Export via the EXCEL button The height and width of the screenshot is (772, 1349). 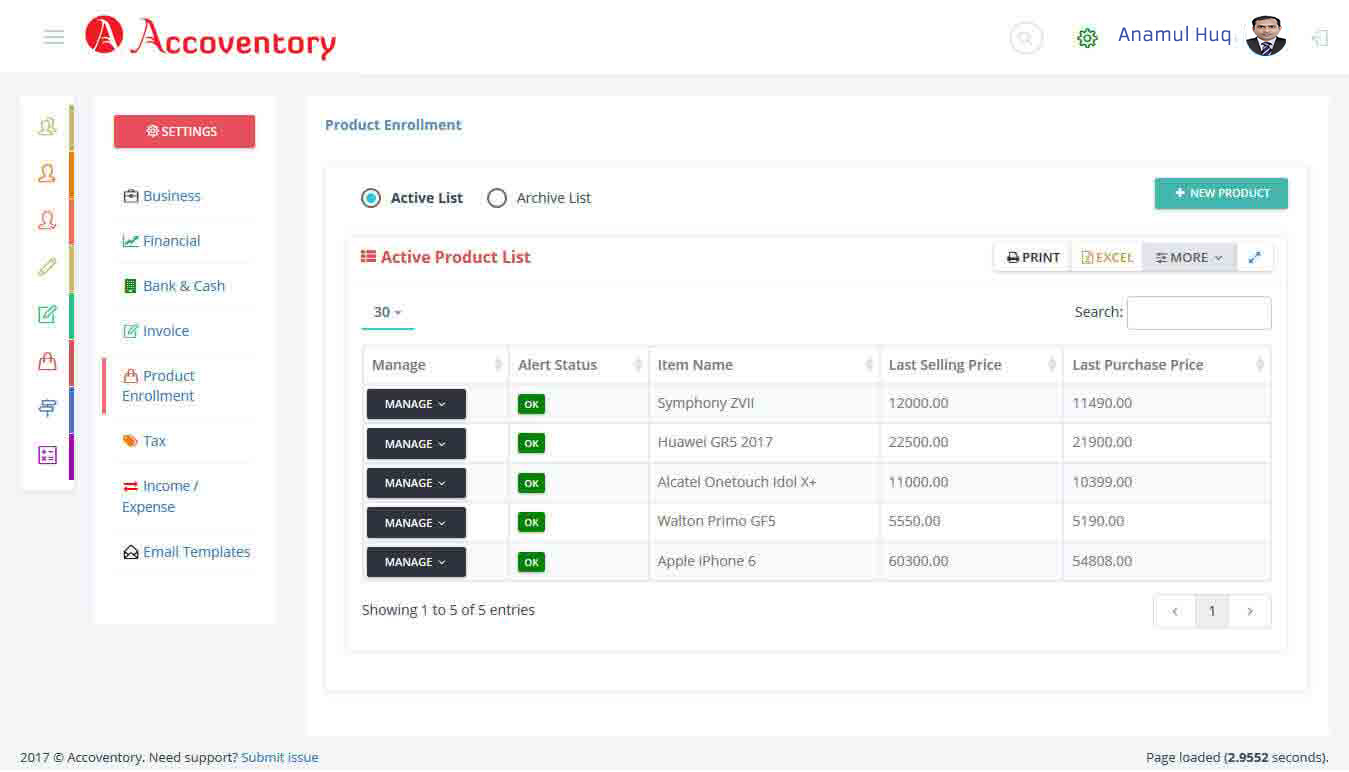point(1107,257)
